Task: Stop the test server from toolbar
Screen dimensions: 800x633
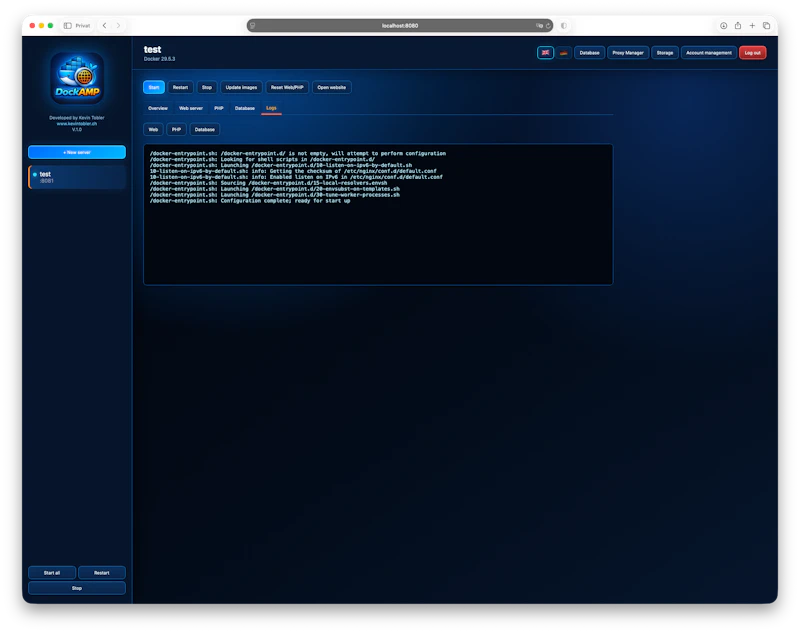Action: [207, 87]
